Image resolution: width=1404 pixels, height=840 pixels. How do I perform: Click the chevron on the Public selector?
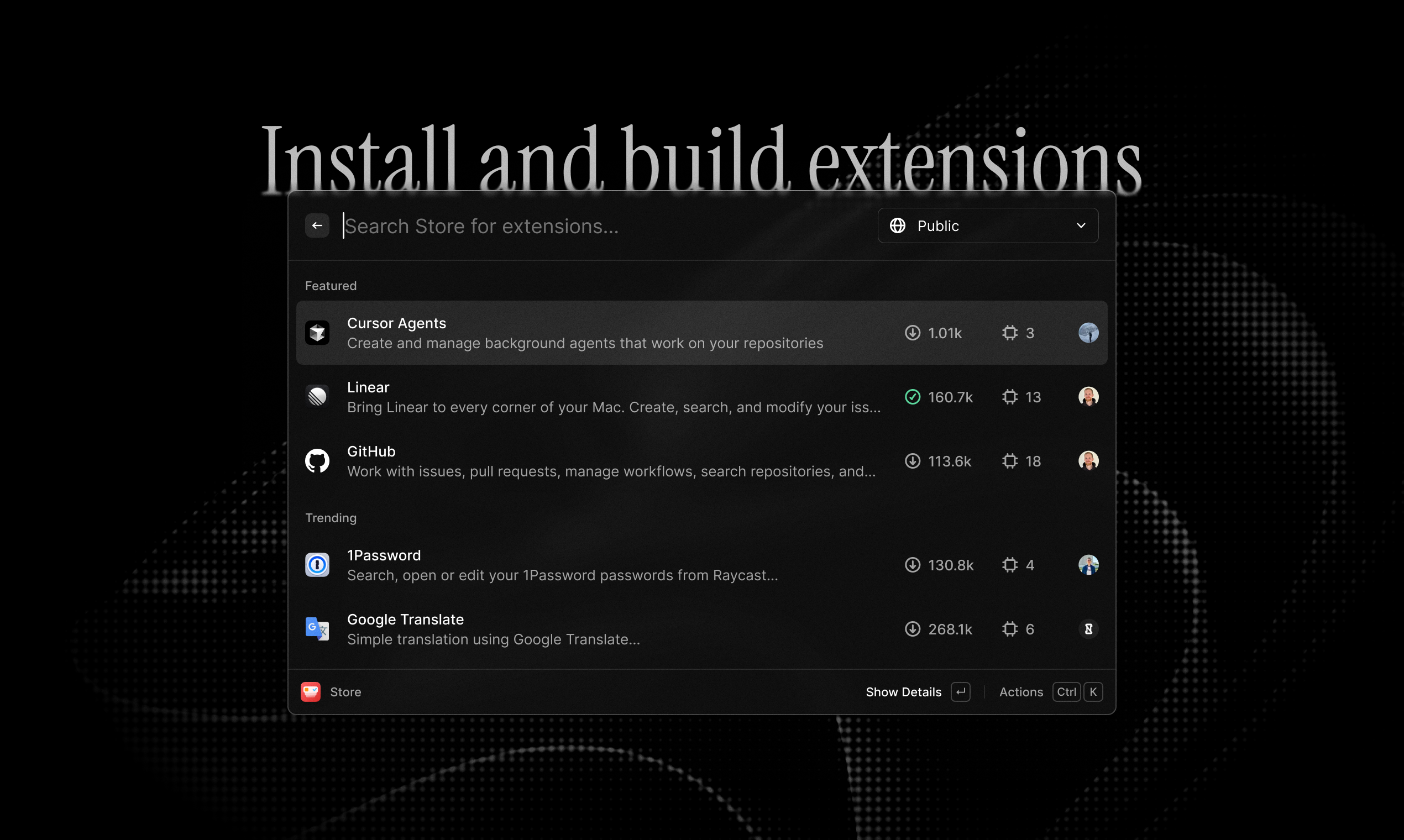pyautogui.click(x=1081, y=225)
